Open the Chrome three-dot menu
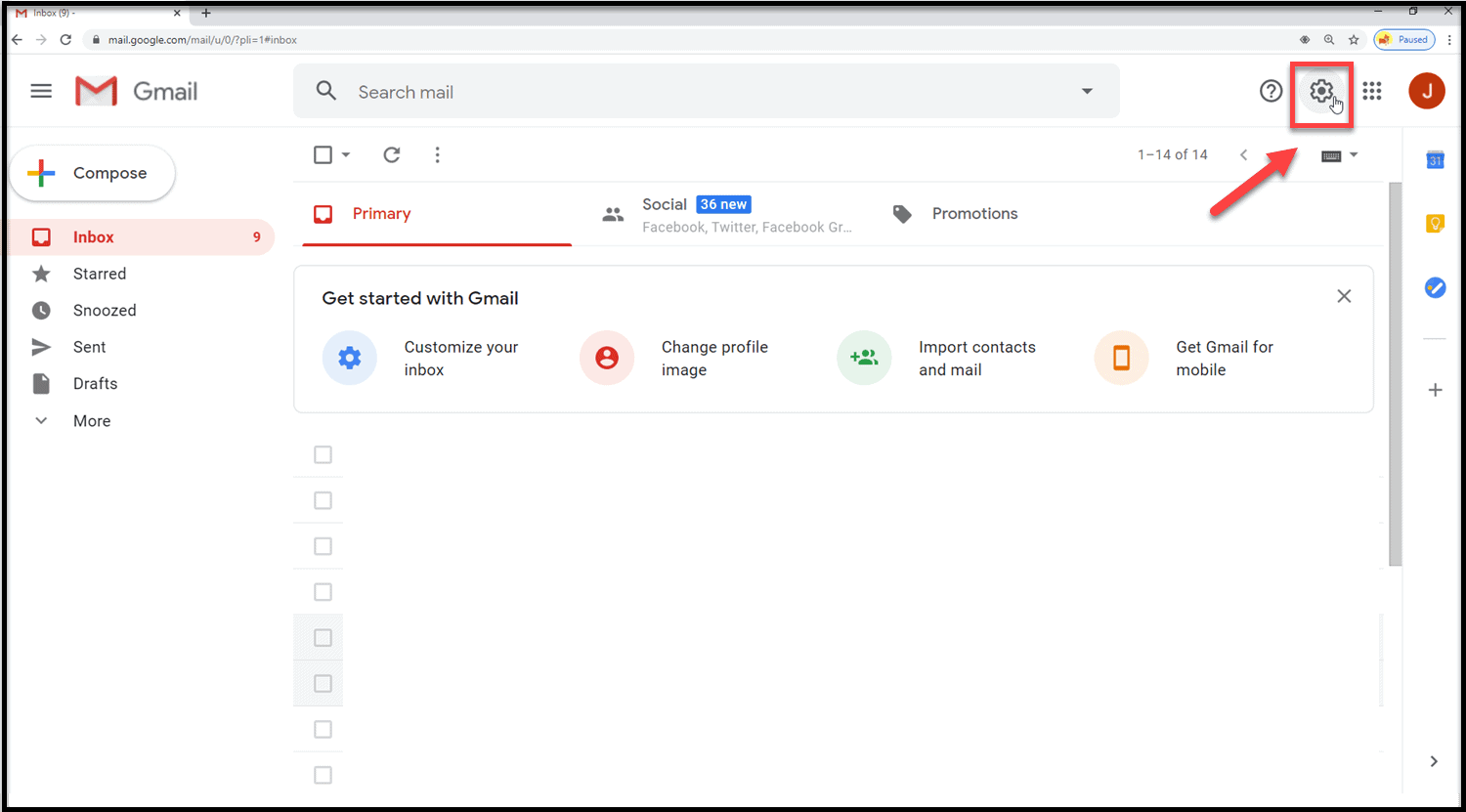1466x812 pixels. [x=1449, y=40]
